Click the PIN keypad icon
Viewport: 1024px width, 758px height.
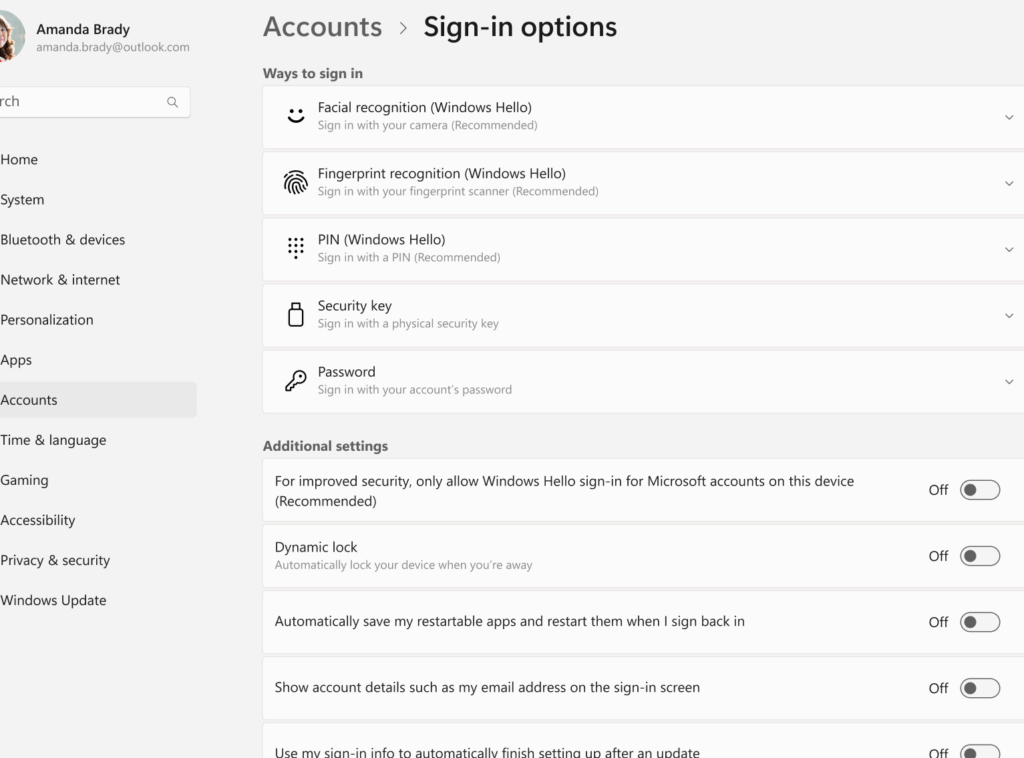click(295, 248)
